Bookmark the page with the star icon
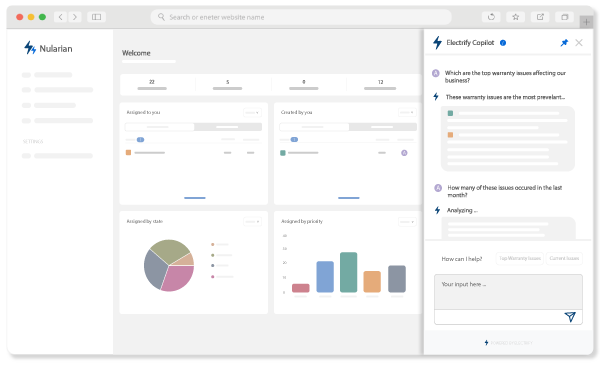 [515, 17]
